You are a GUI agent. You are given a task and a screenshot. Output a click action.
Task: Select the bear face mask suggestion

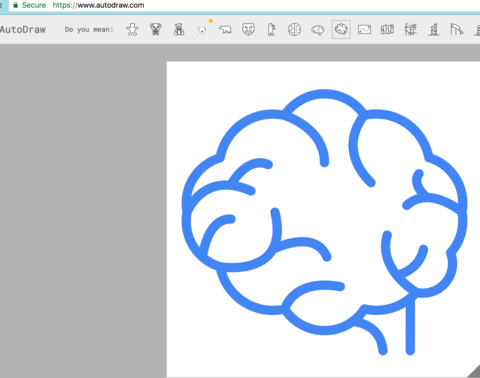point(248,30)
